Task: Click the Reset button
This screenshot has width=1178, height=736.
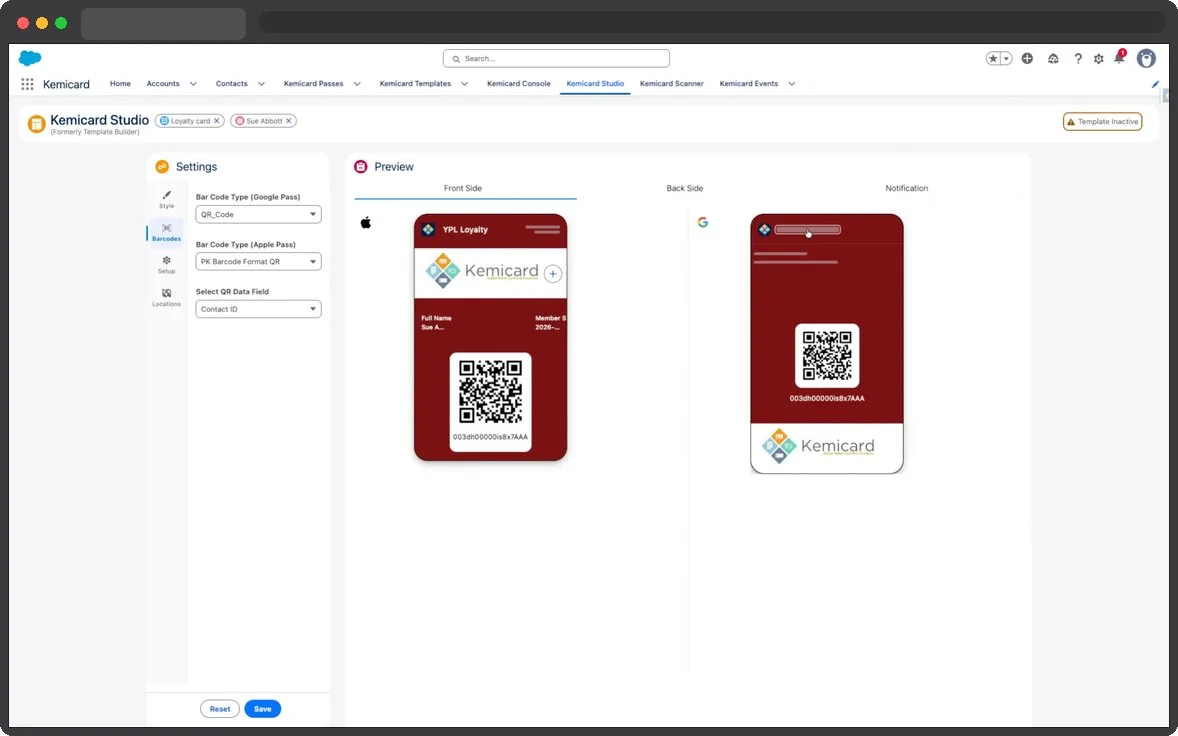Action: (220, 709)
